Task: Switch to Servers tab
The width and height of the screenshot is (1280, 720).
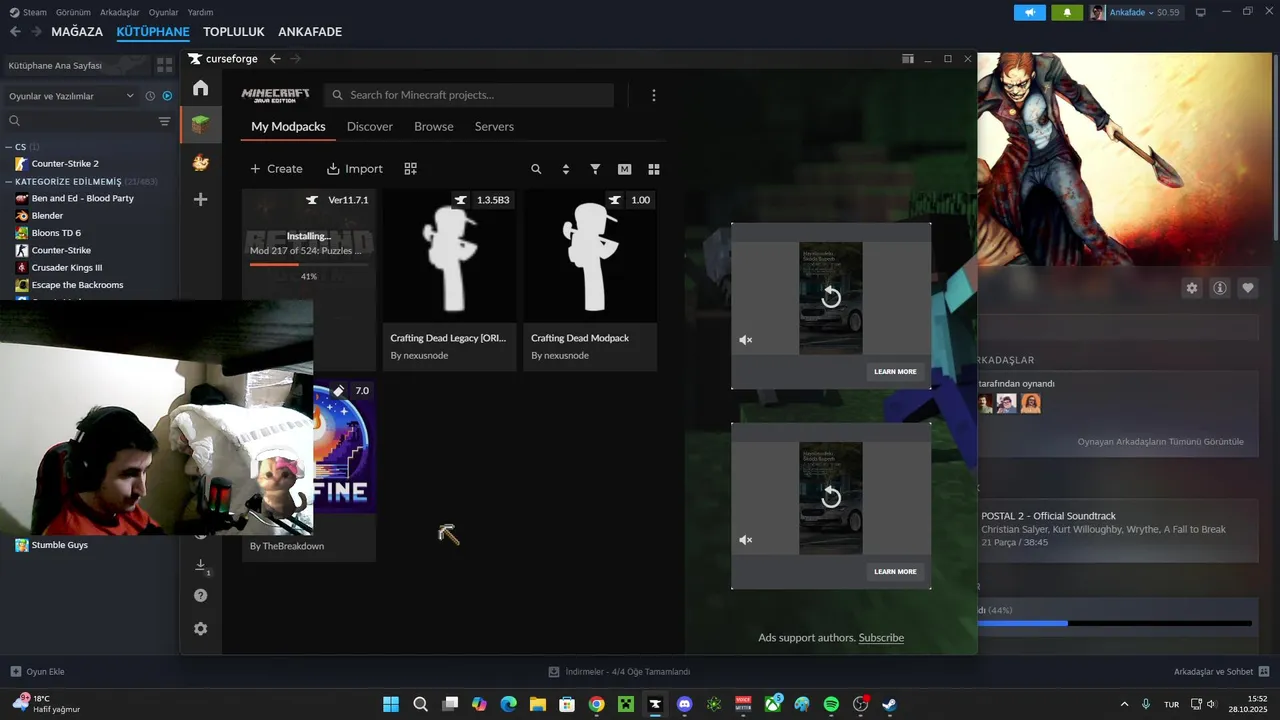Action: 494,127
